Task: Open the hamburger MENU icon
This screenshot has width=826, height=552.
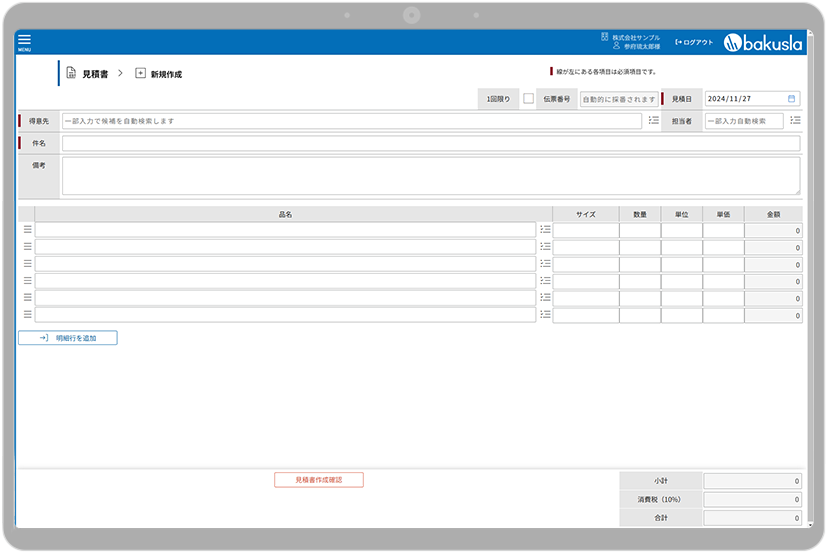Action: (24, 42)
